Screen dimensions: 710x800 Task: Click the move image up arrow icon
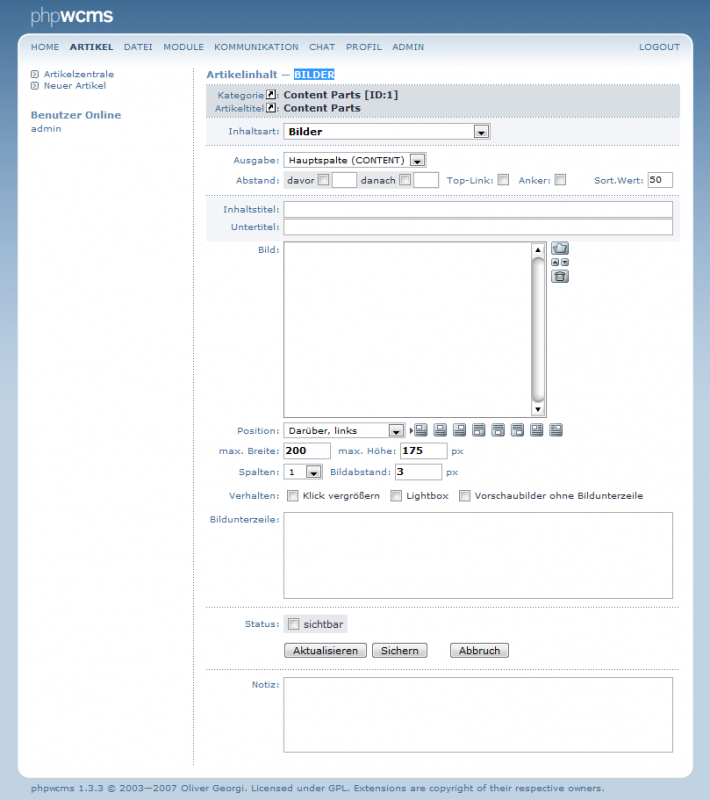pos(556,262)
